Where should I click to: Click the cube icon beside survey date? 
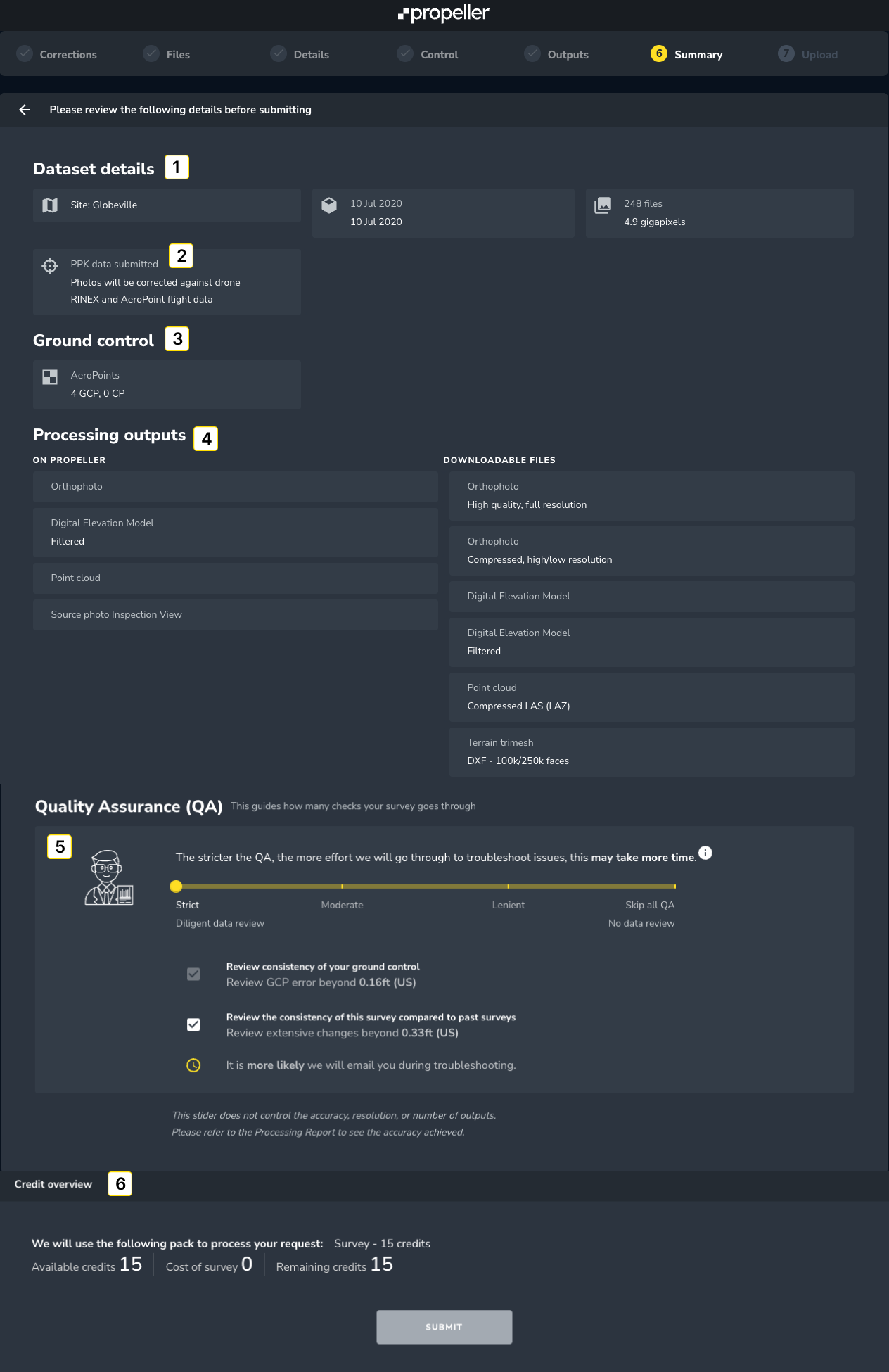pyautogui.click(x=329, y=205)
